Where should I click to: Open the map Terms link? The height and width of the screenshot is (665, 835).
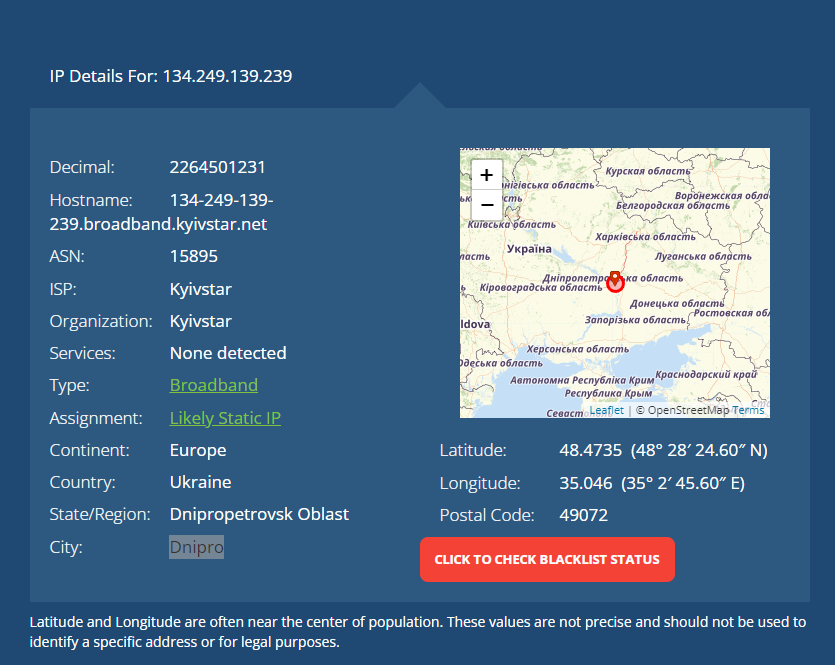748,411
